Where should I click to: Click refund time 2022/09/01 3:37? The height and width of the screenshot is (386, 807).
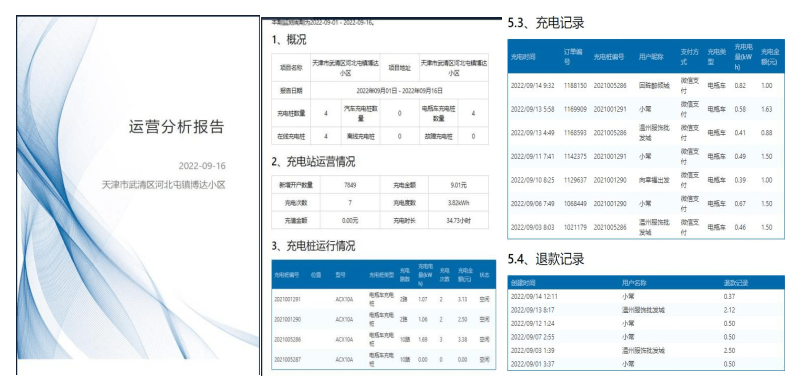[x=532, y=363]
